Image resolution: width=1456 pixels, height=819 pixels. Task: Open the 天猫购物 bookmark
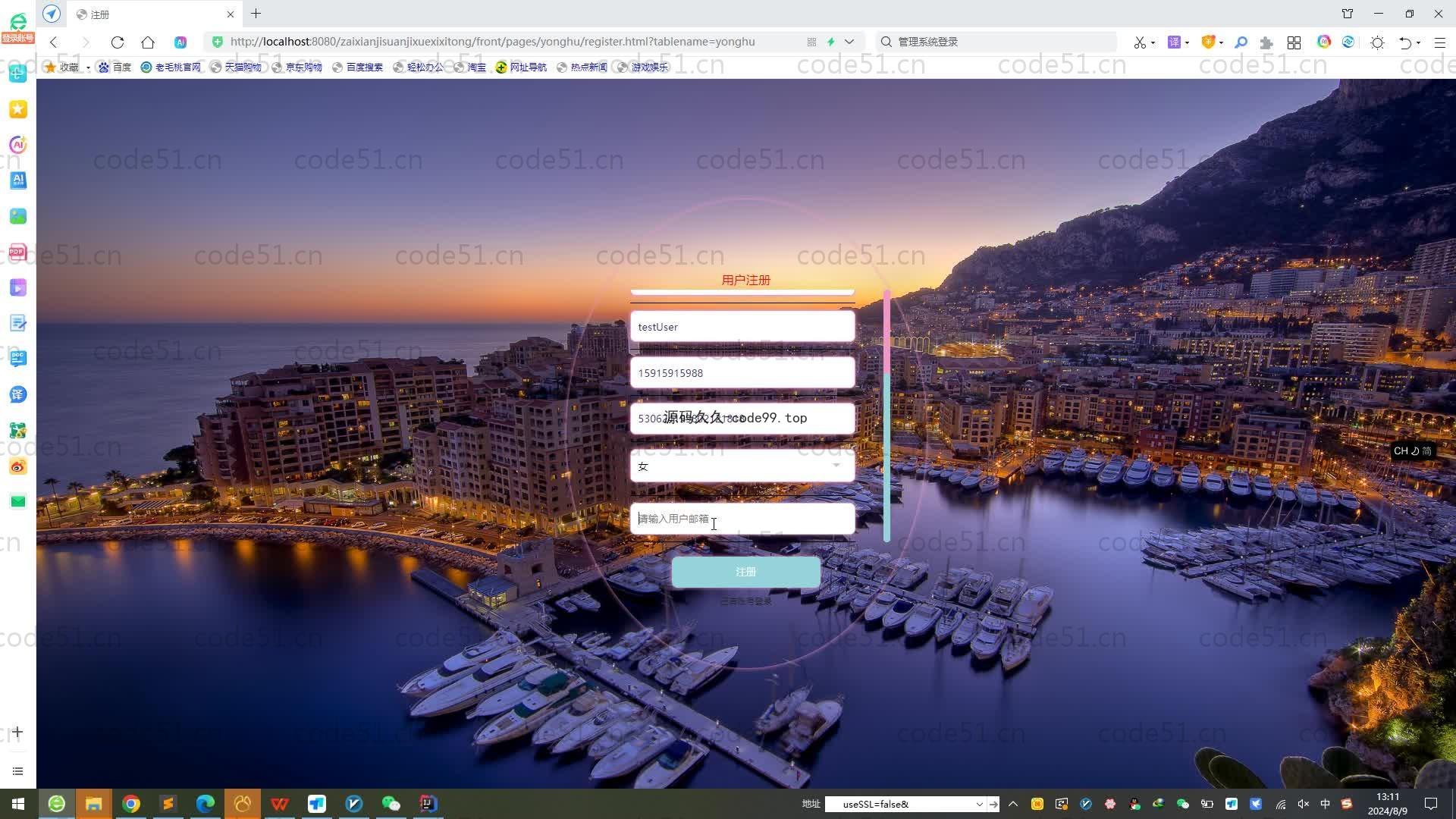click(x=236, y=67)
